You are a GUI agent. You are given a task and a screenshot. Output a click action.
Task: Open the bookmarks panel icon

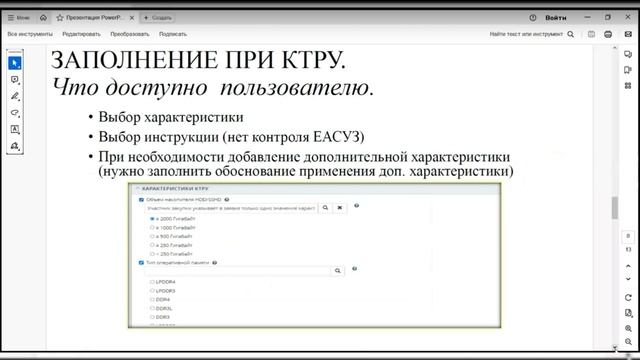(x=628, y=70)
